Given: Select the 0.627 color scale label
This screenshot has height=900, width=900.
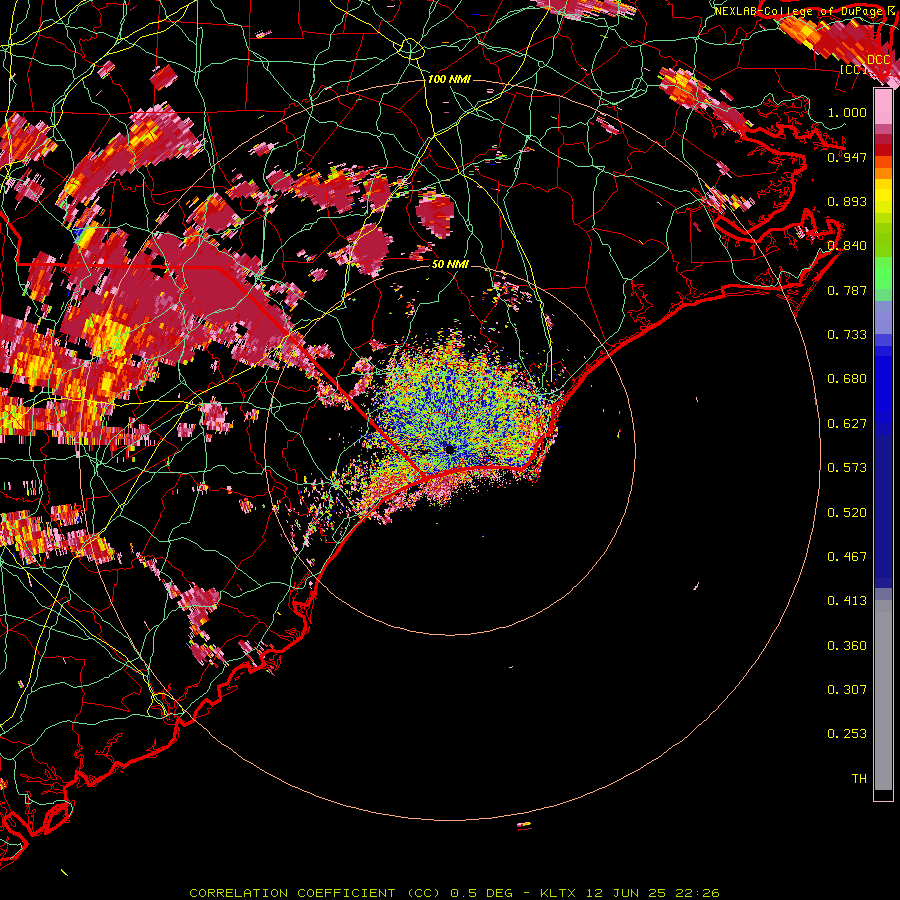Looking at the screenshot, I should click(847, 424).
